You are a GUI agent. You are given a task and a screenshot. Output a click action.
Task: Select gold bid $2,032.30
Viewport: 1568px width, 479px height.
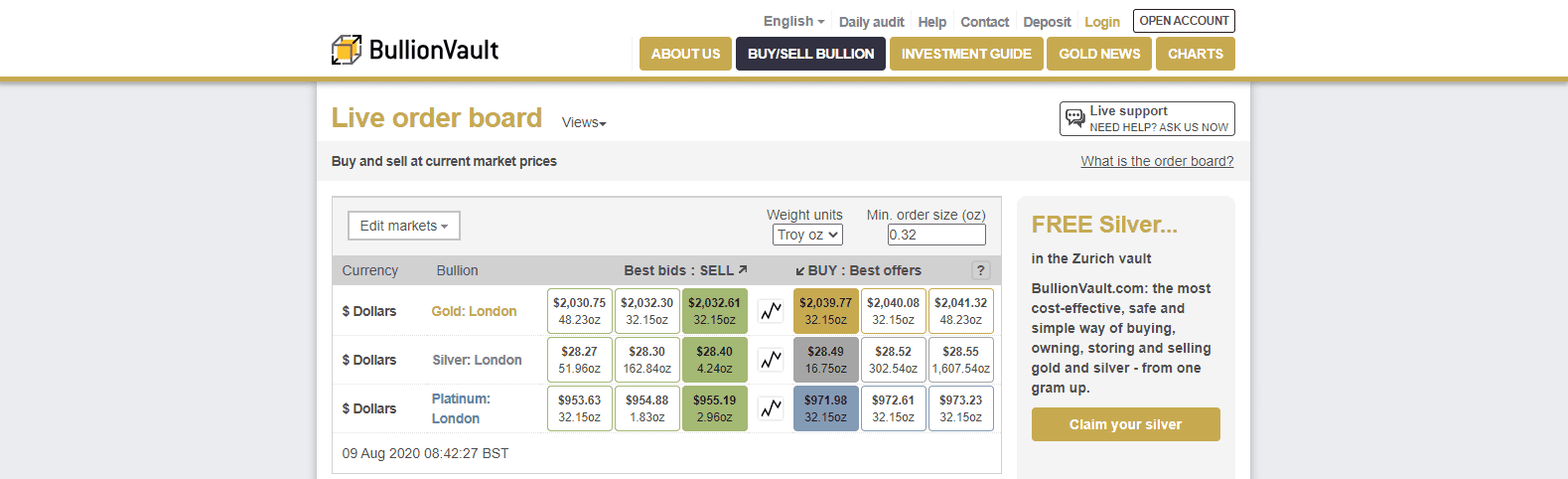click(x=647, y=311)
